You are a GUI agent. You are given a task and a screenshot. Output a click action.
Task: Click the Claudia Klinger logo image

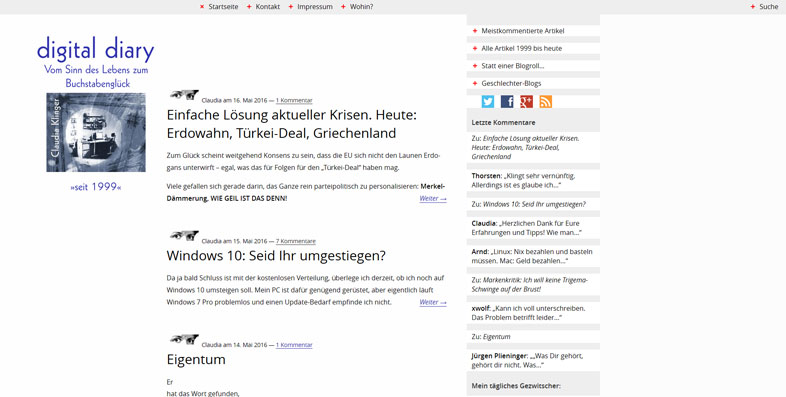(96, 132)
